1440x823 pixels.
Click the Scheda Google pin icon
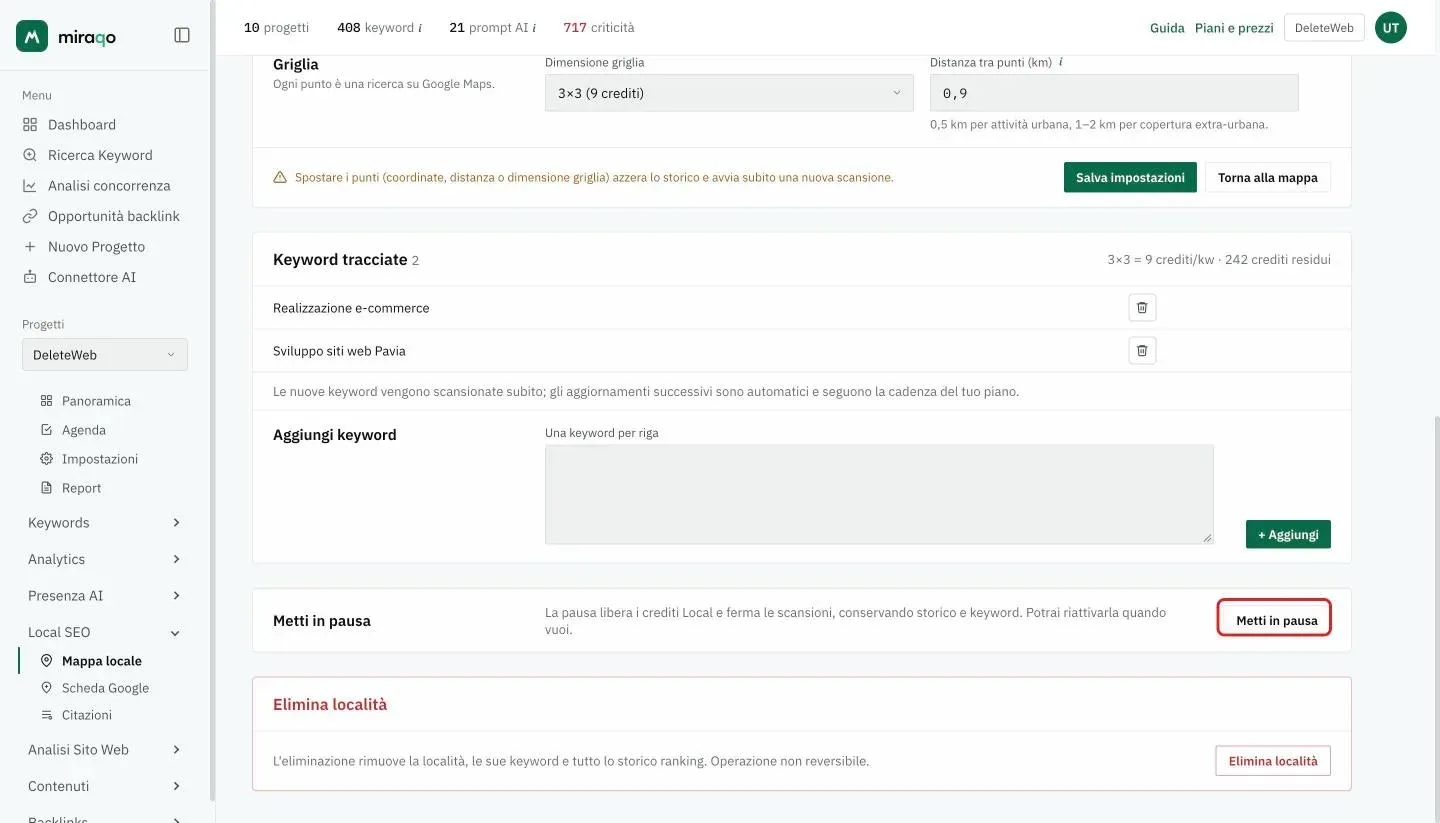pos(46,688)
